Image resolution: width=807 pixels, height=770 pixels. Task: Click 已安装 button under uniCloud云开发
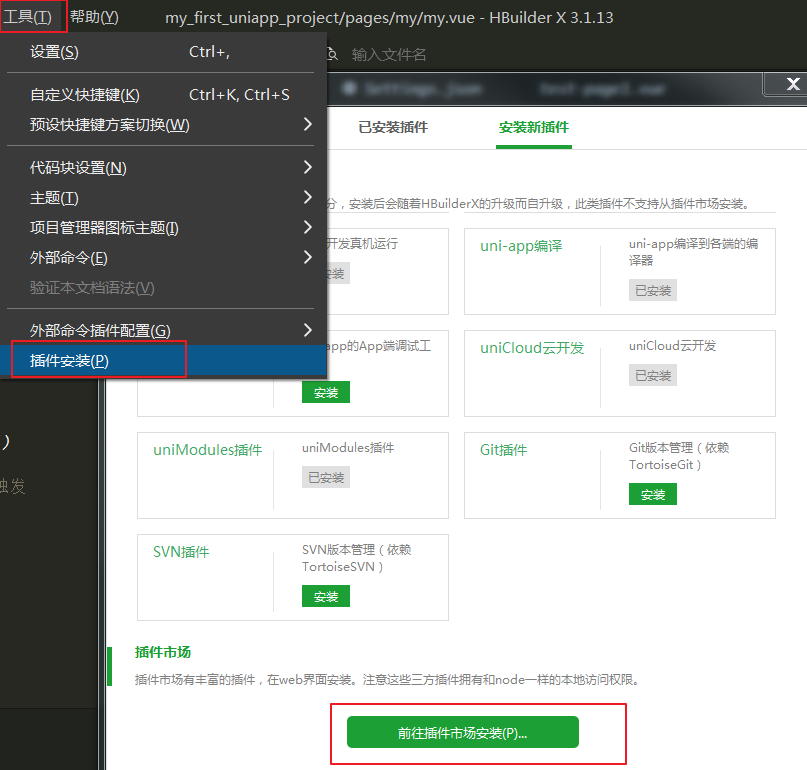click(x=653, y=375)
